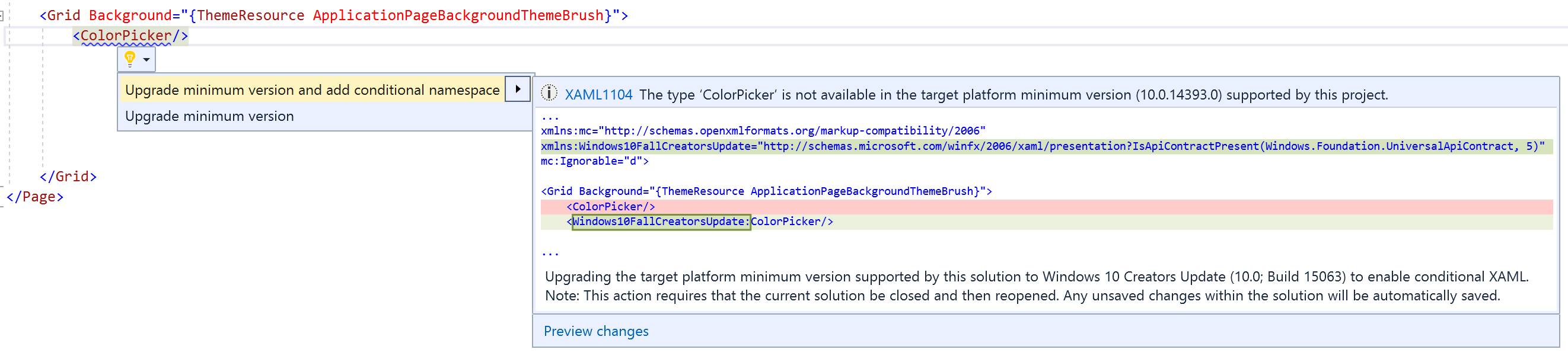This screenshot has height=359, width=1568.
Task: Click the lightbulb quick actions icon
Action: [x=130, y=59]
